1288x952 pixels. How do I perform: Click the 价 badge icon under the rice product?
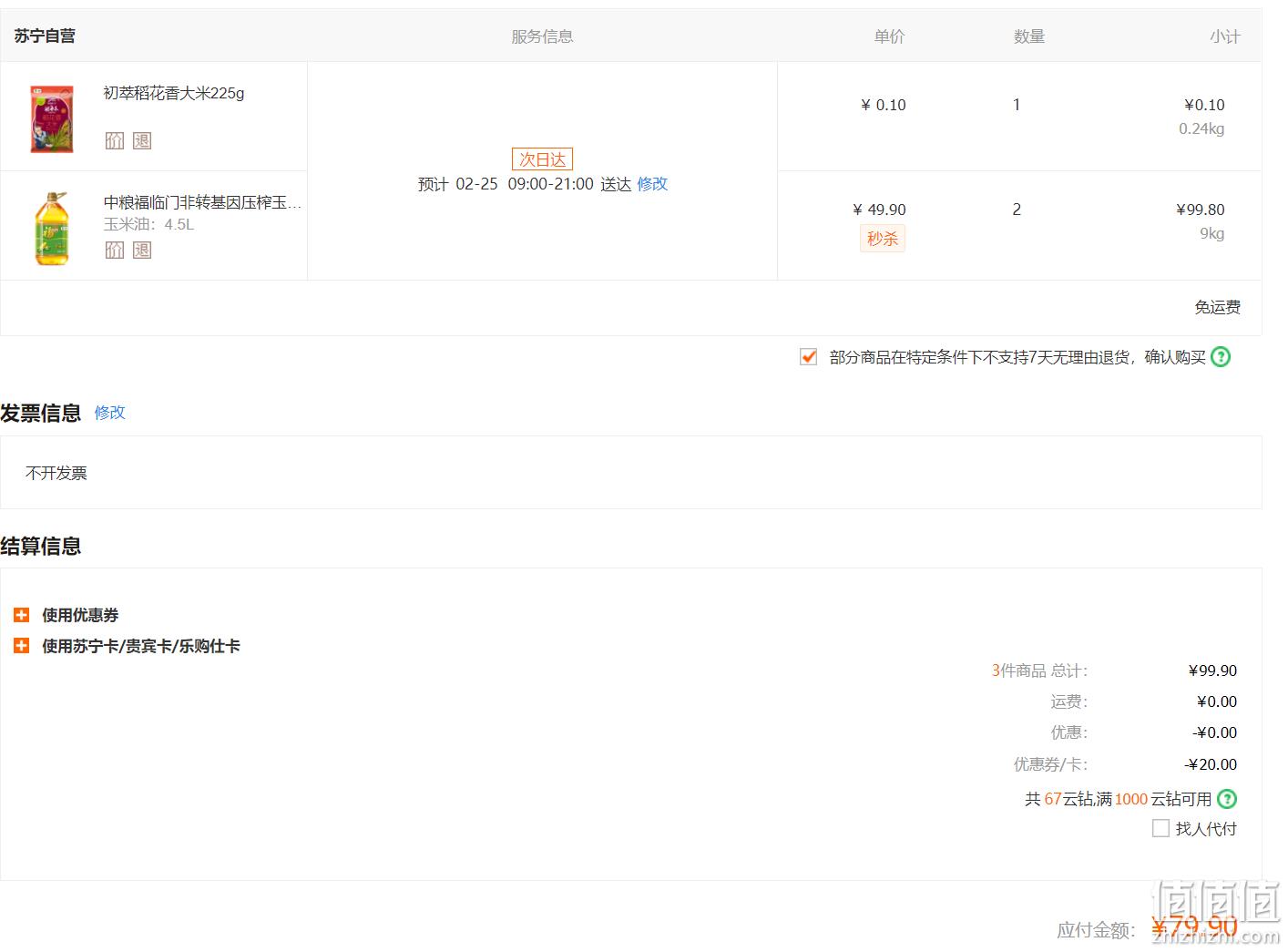point(114,140)
